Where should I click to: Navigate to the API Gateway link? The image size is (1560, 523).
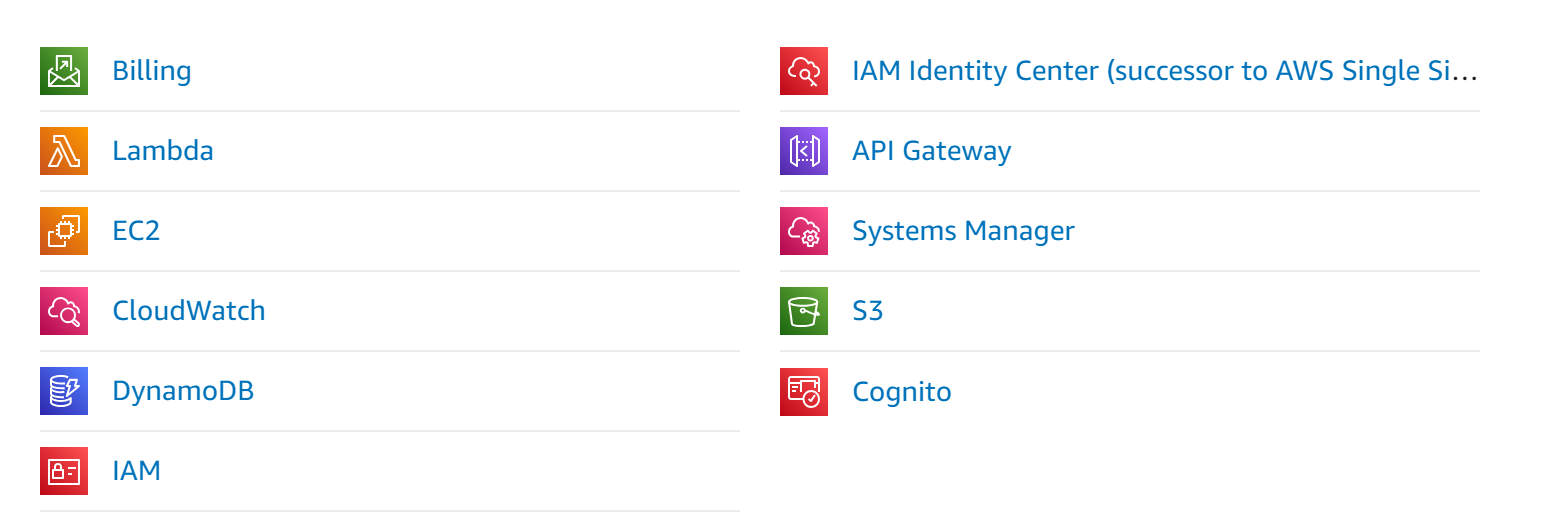click(931, 151)
